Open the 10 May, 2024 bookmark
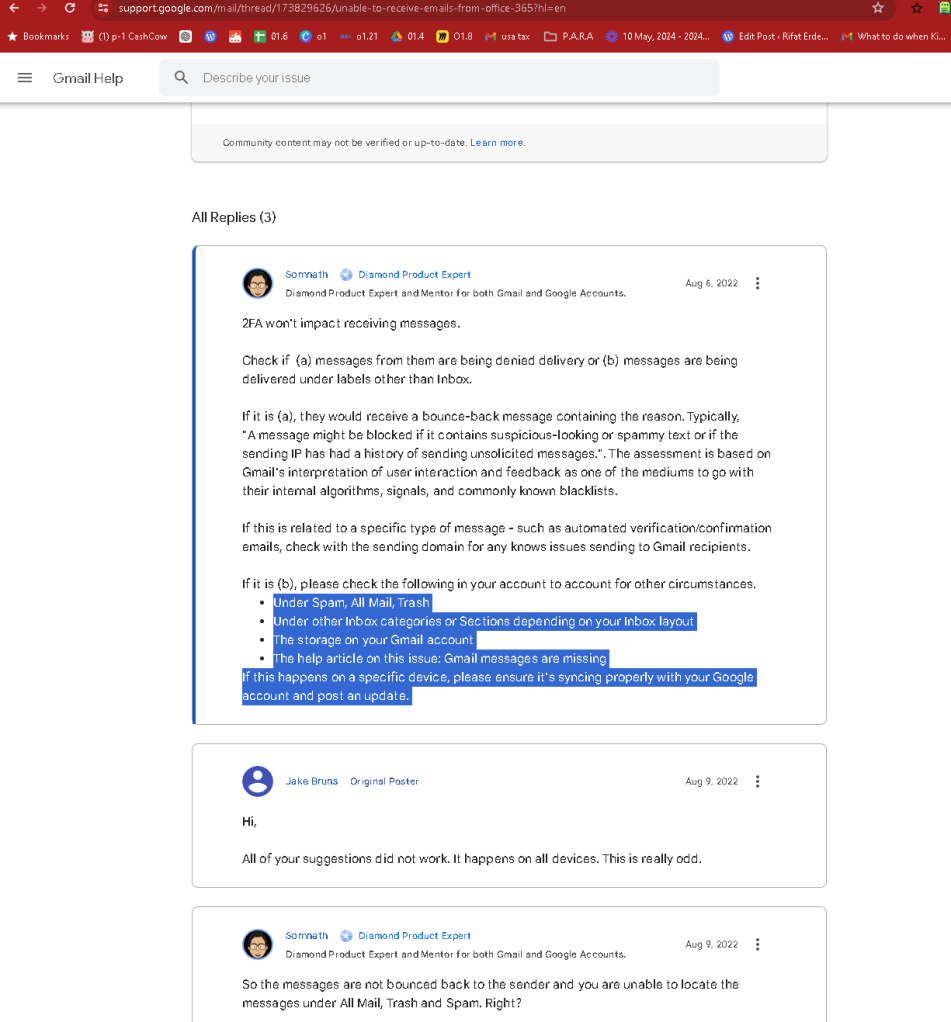The image size is (951, 1022). 658,36
